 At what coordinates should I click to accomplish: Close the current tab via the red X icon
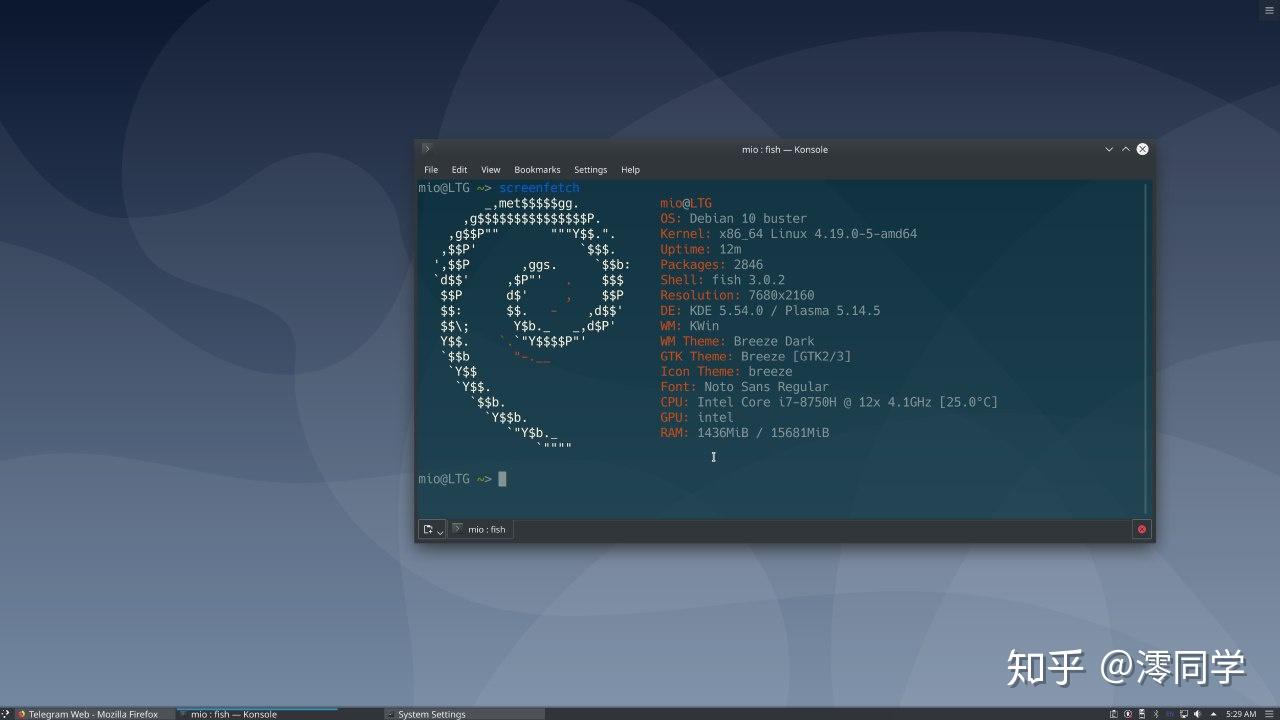click(x=1141, y=529)
